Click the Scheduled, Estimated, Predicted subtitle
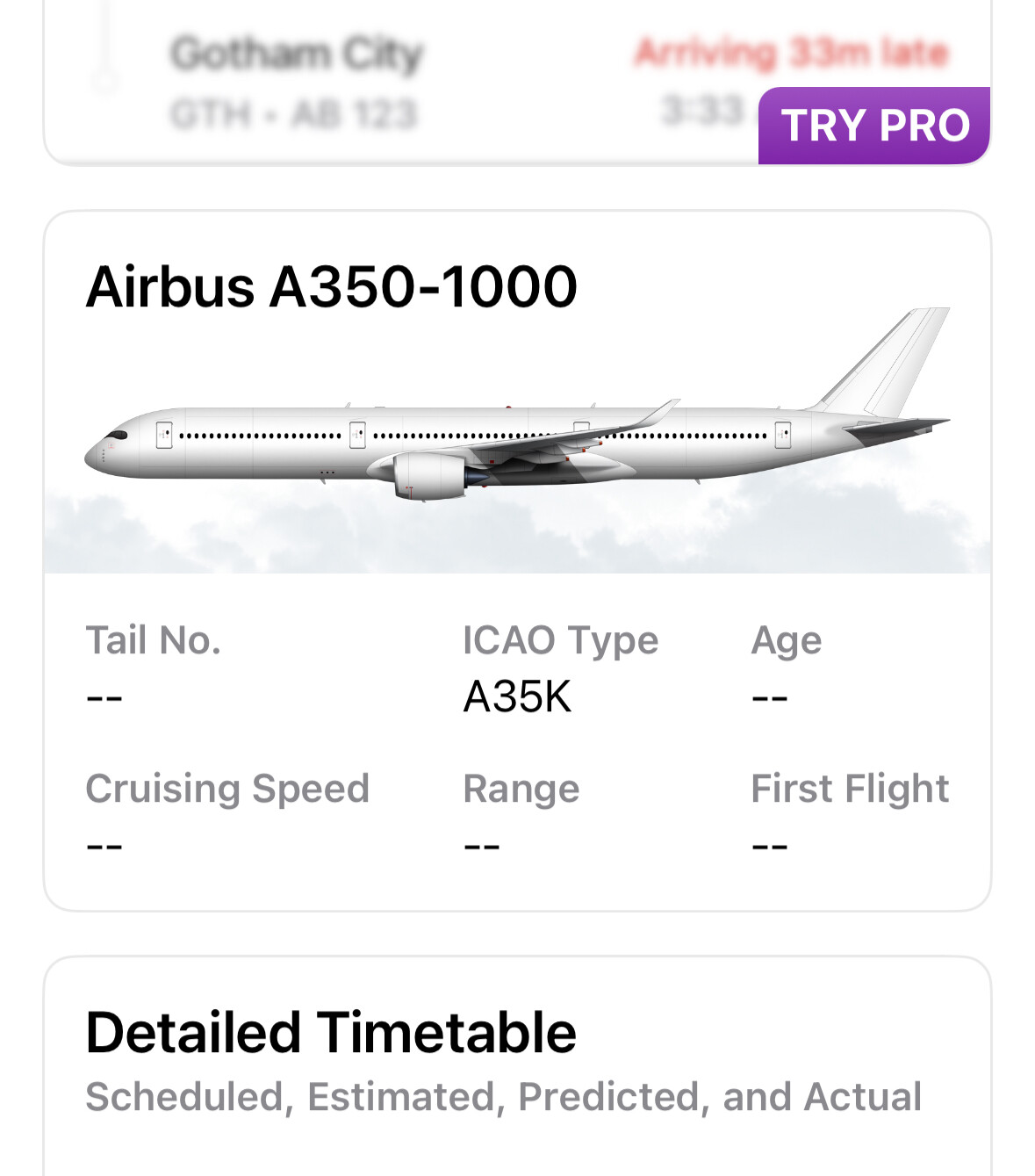This screenshot has height=1176, width=1035. pyautogui.click(x=503, y=1097)
